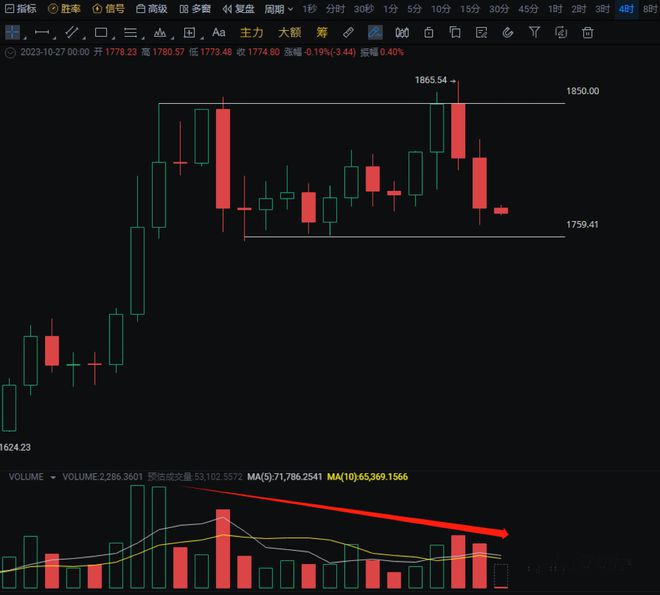Click the 复盘 replay button
Image resolution: width=660 pixels, height=595 pixels.
click(239, 8)
